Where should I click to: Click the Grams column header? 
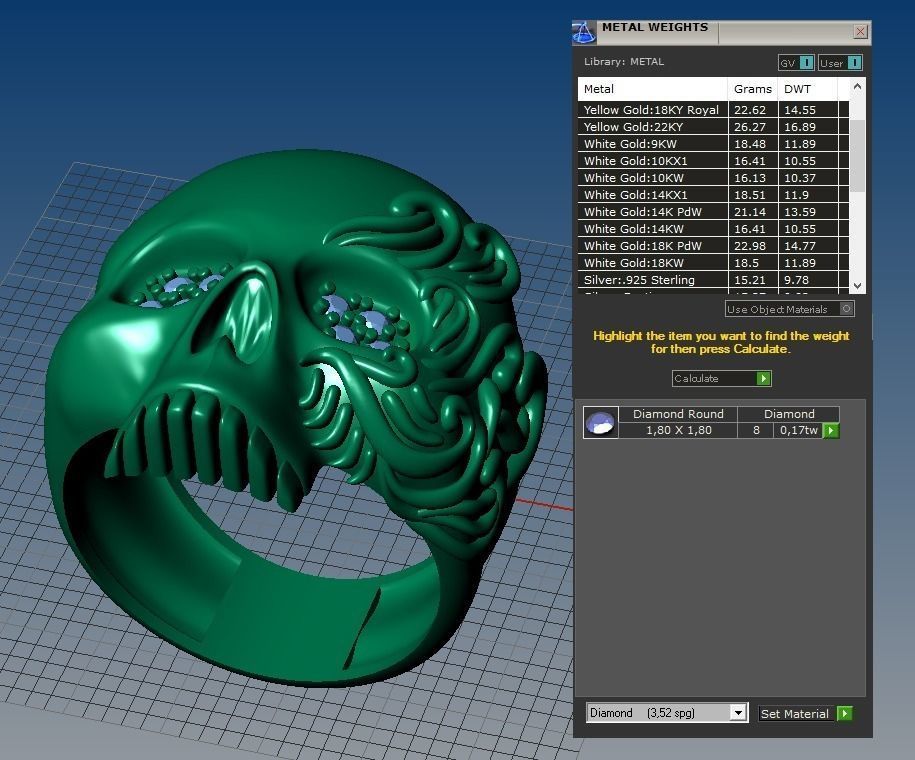click(x=753, y=89)
